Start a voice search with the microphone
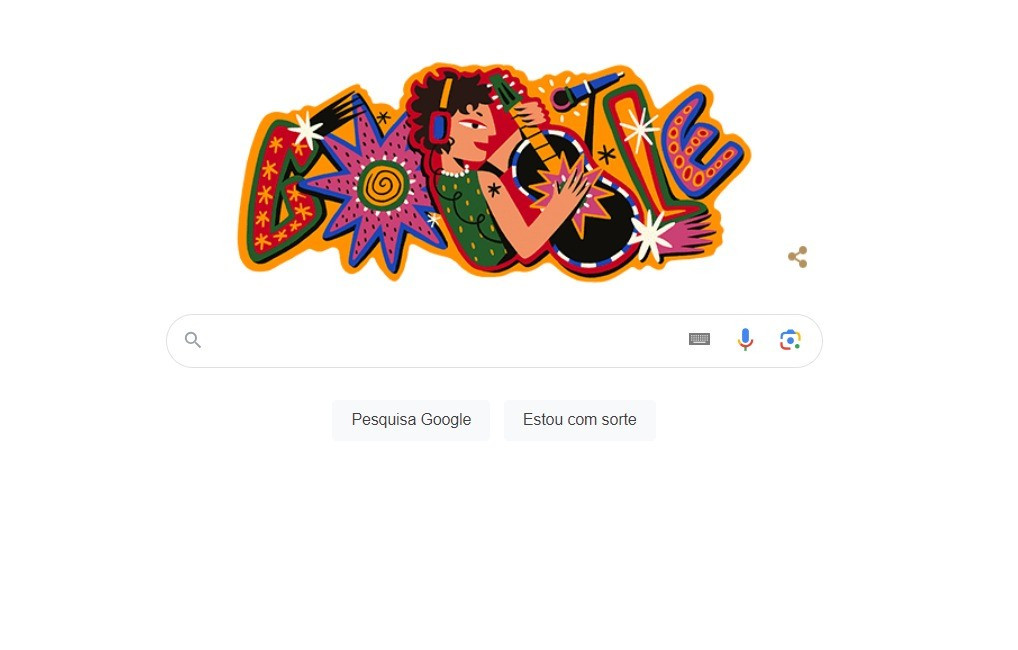 (x=745, y=340)
